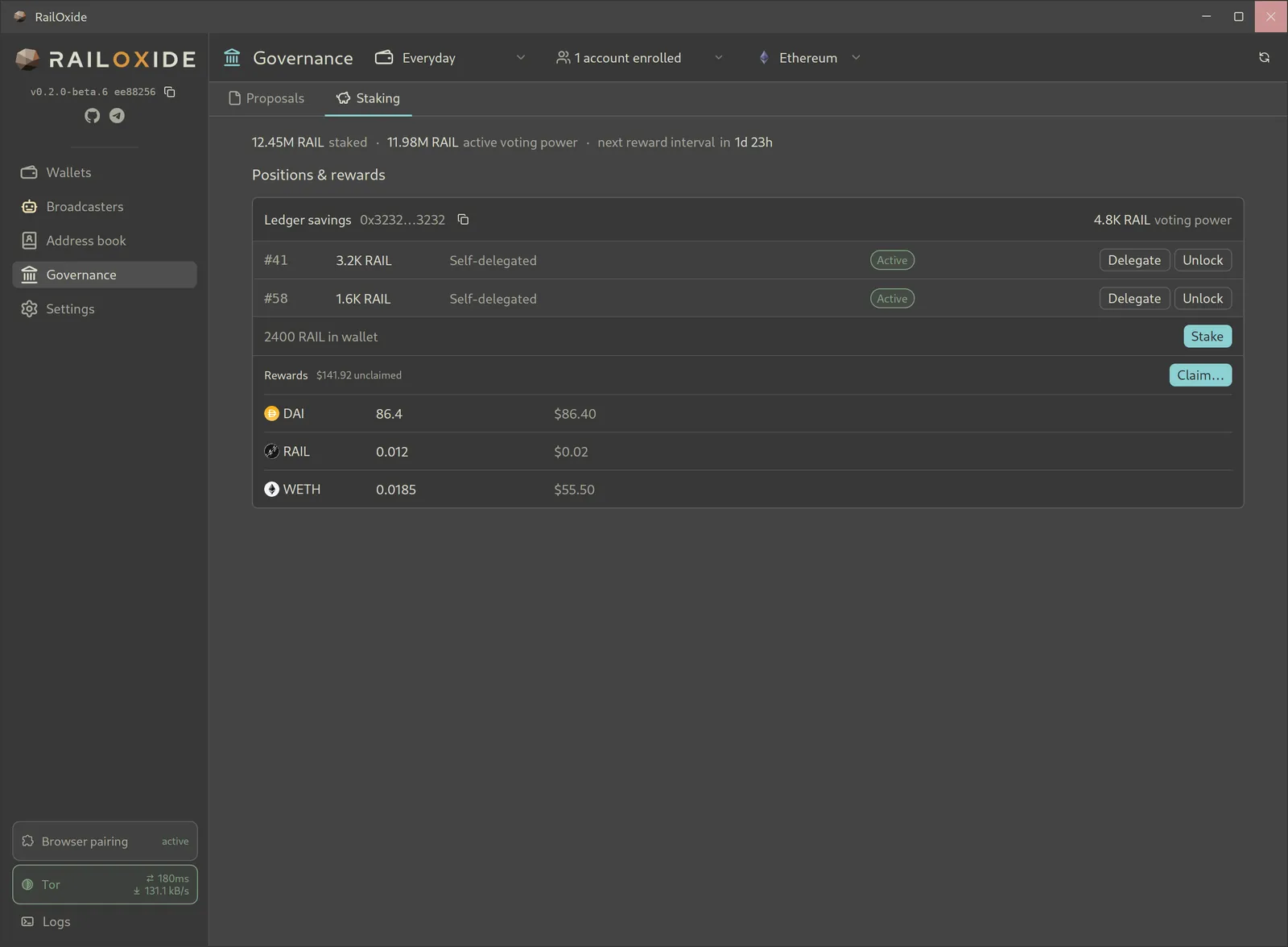Open Wallets in the sidebar
Viewport: 1288px width, 947px height.
[105, 172]
